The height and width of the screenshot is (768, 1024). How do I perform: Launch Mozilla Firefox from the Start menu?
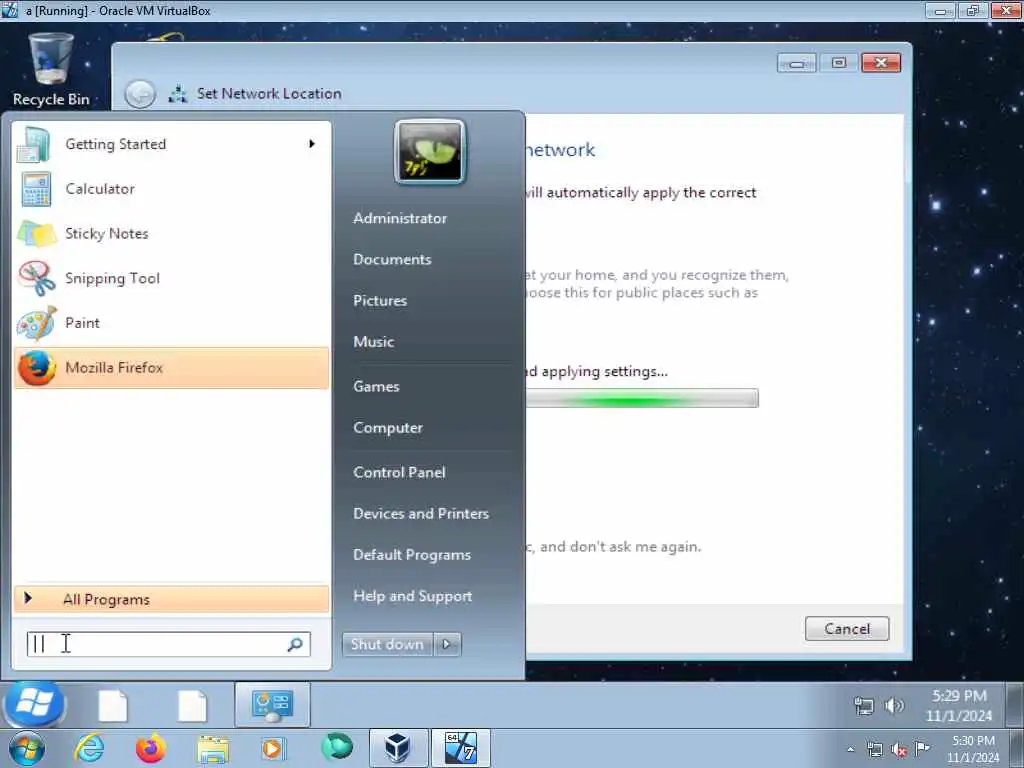(171, 368)
